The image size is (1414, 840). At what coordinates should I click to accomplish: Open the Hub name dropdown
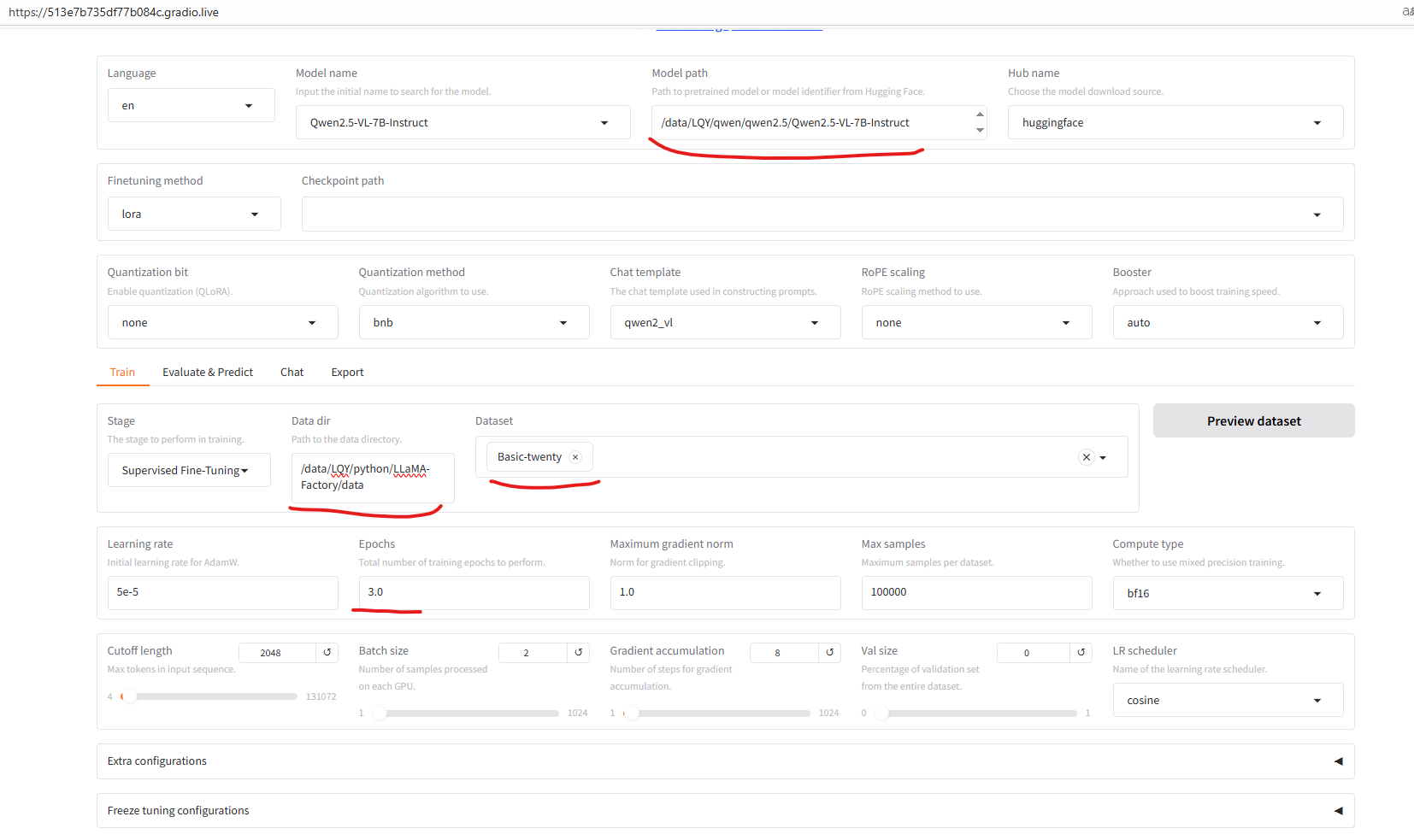point(1175,122)
